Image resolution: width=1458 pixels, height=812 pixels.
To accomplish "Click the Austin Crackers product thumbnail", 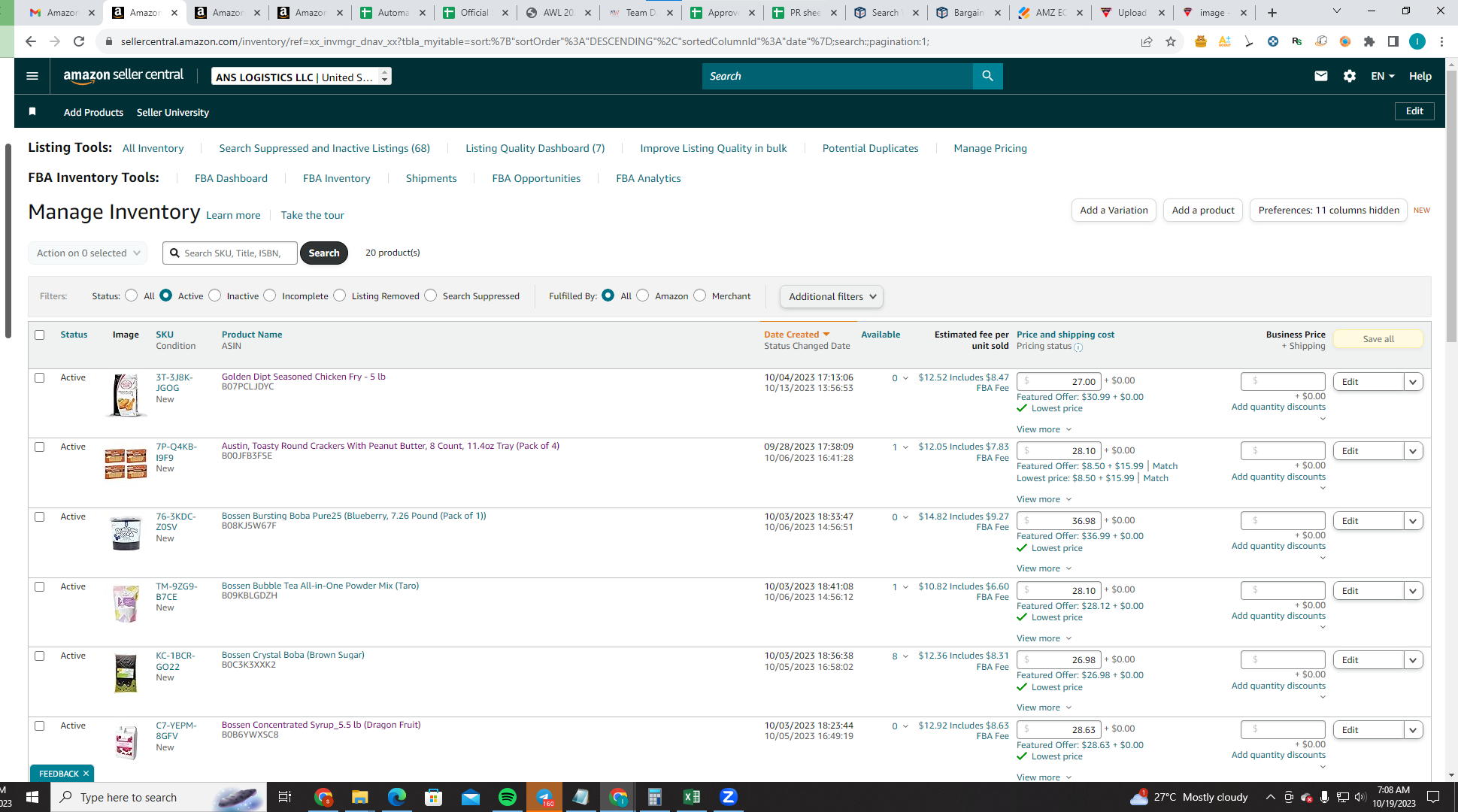I will pos(126,463).
